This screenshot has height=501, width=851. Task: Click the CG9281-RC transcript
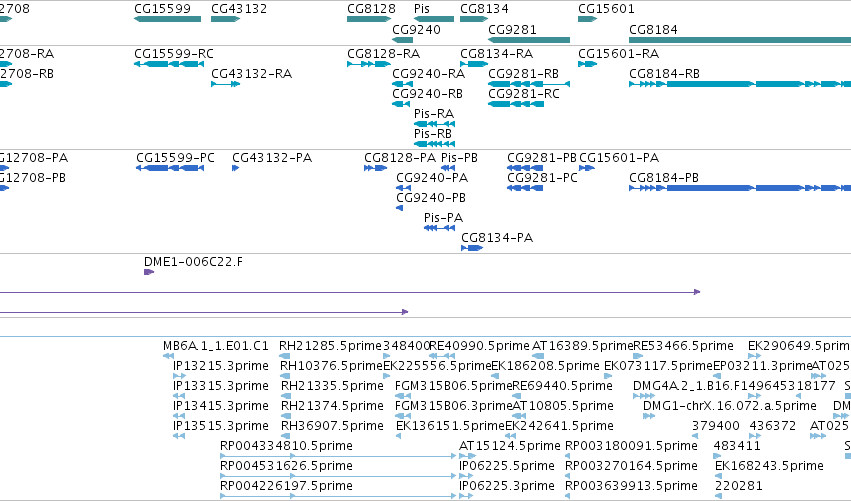click(516, 104)
